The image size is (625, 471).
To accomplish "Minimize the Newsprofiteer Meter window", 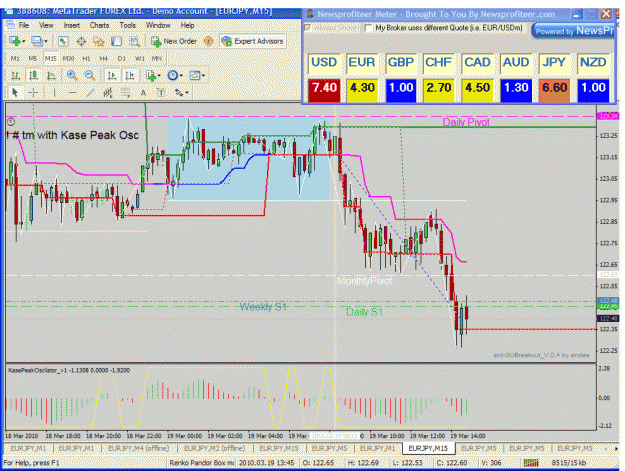I will pyautogui.click(x=576, y=15).
